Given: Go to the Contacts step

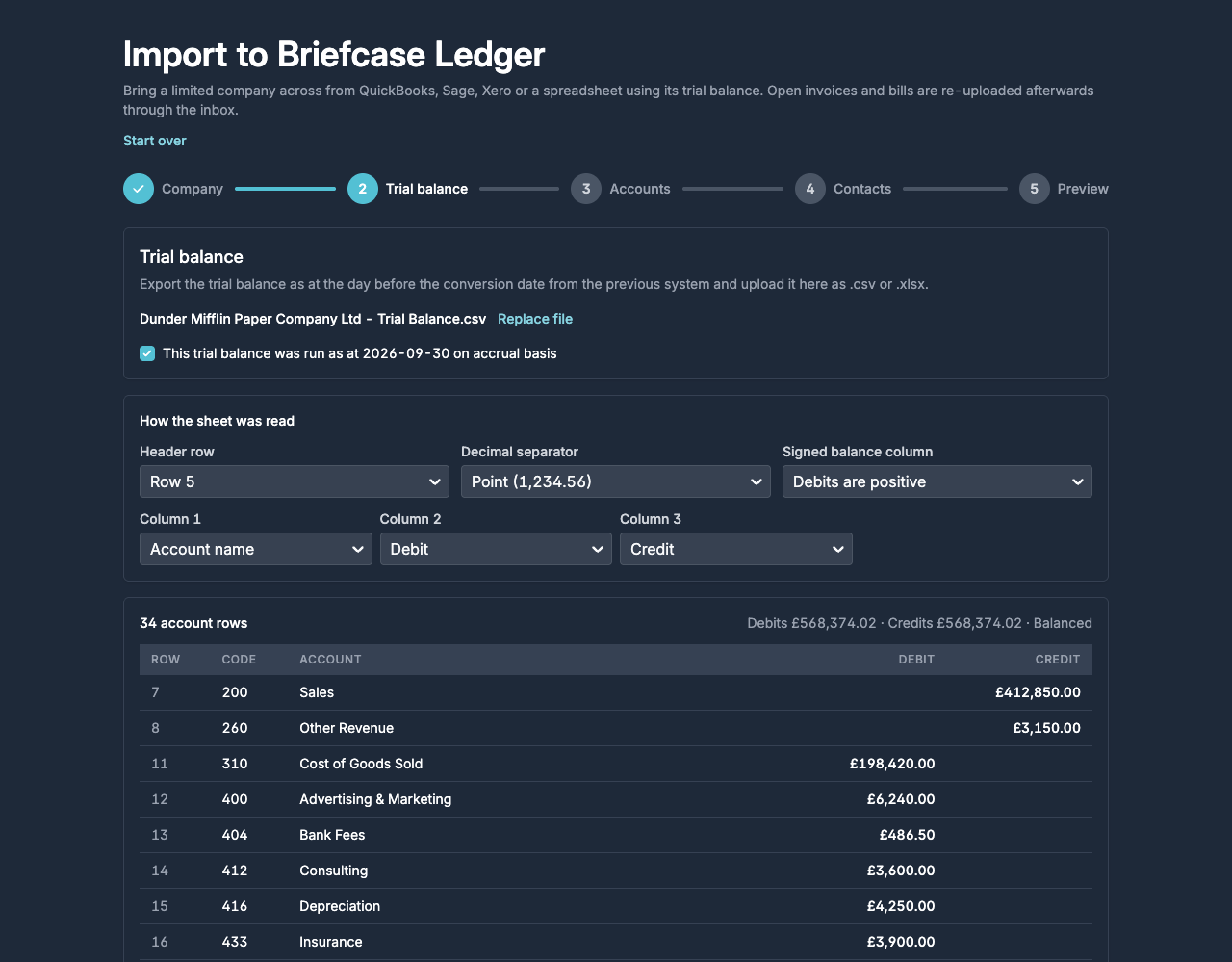Looking at the screenshot, I should tap(843, 189).
